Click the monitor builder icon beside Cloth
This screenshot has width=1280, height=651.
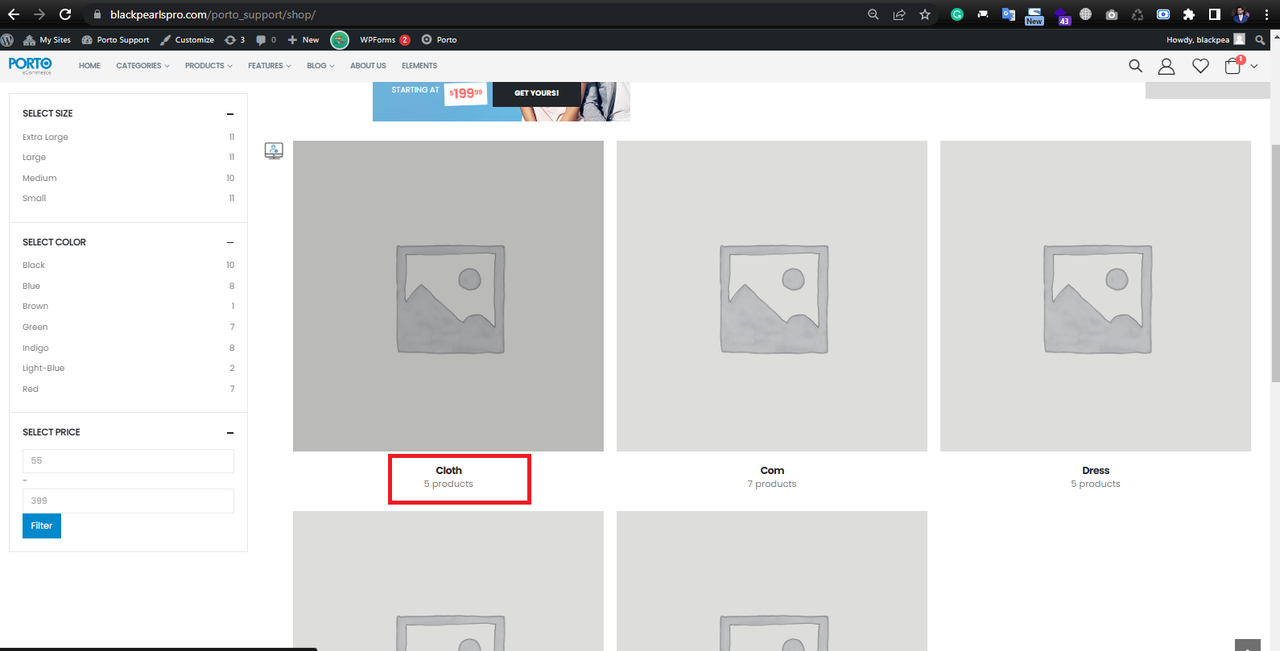pos(274,150)
